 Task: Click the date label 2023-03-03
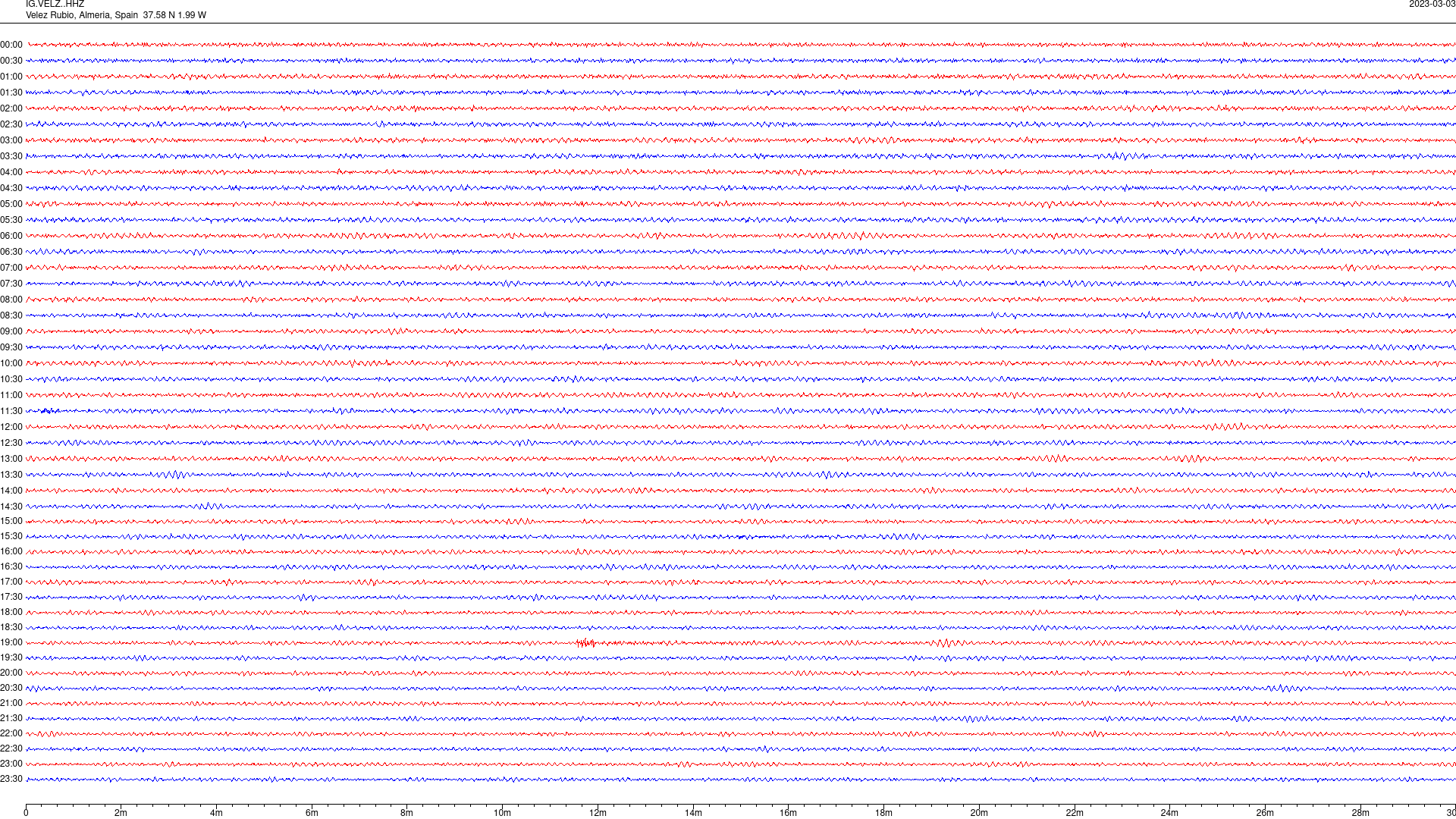tap(1432, 5)
